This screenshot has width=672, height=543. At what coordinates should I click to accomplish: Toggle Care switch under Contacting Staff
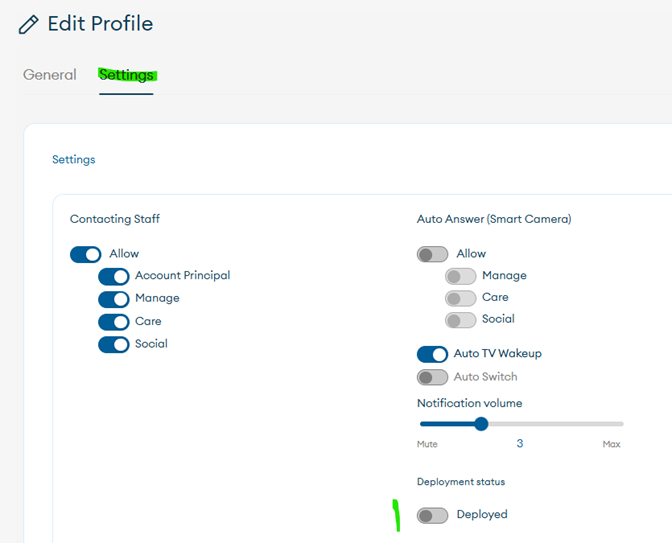click(x=114, y=322)
